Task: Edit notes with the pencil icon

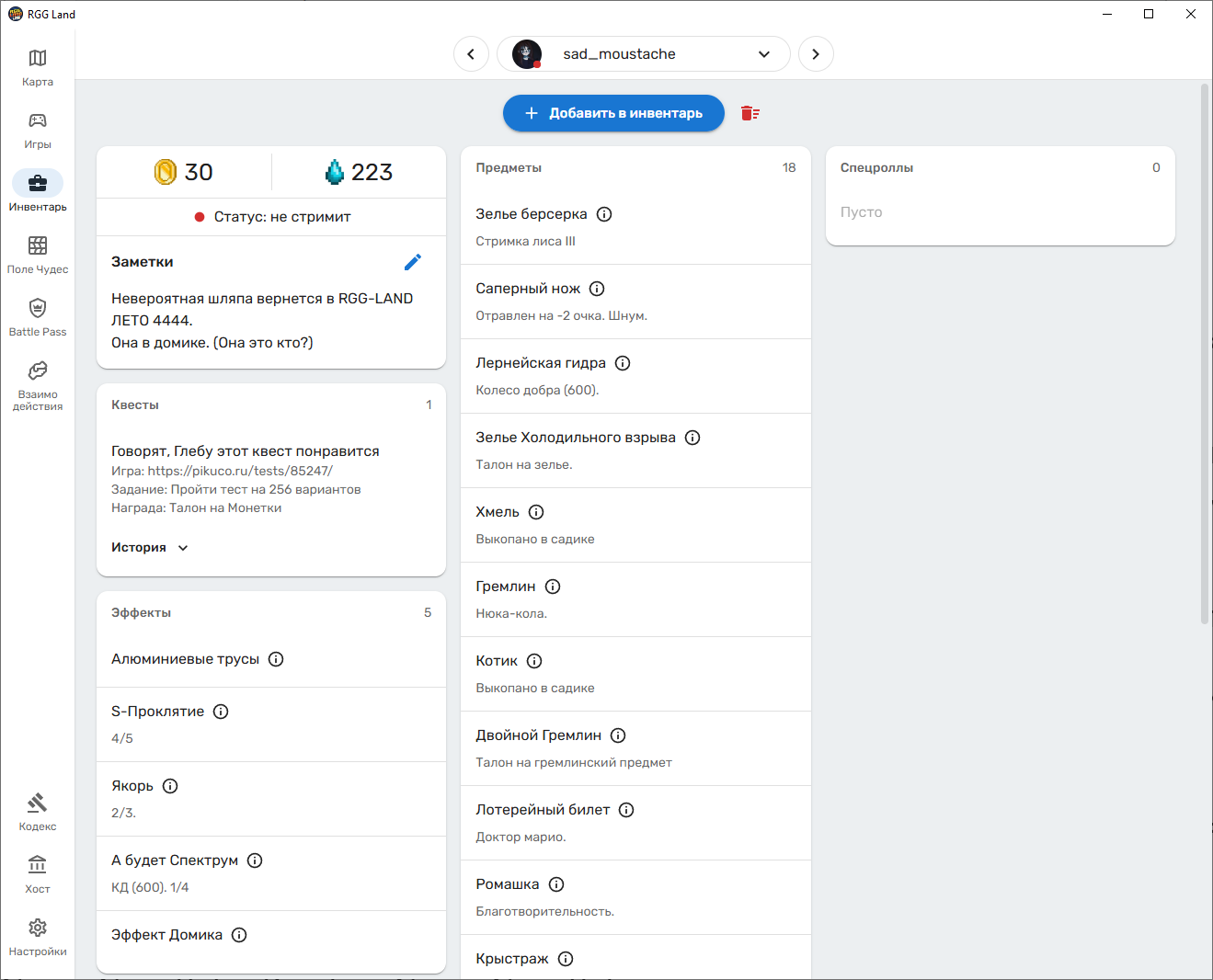Action: pyautogui.click(x=413, y=262)
